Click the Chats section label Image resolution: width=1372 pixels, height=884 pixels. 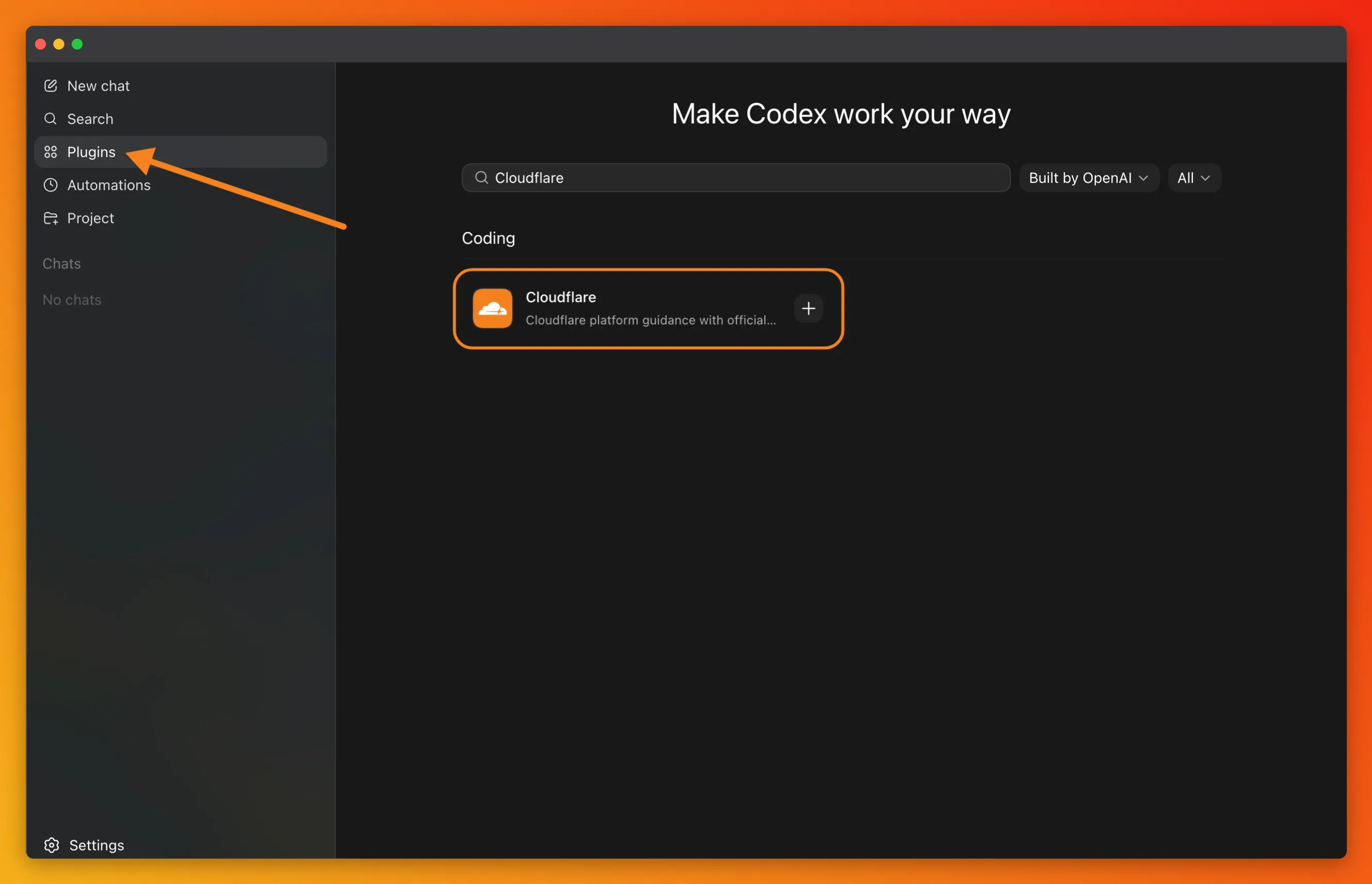[x=61, y=263]
